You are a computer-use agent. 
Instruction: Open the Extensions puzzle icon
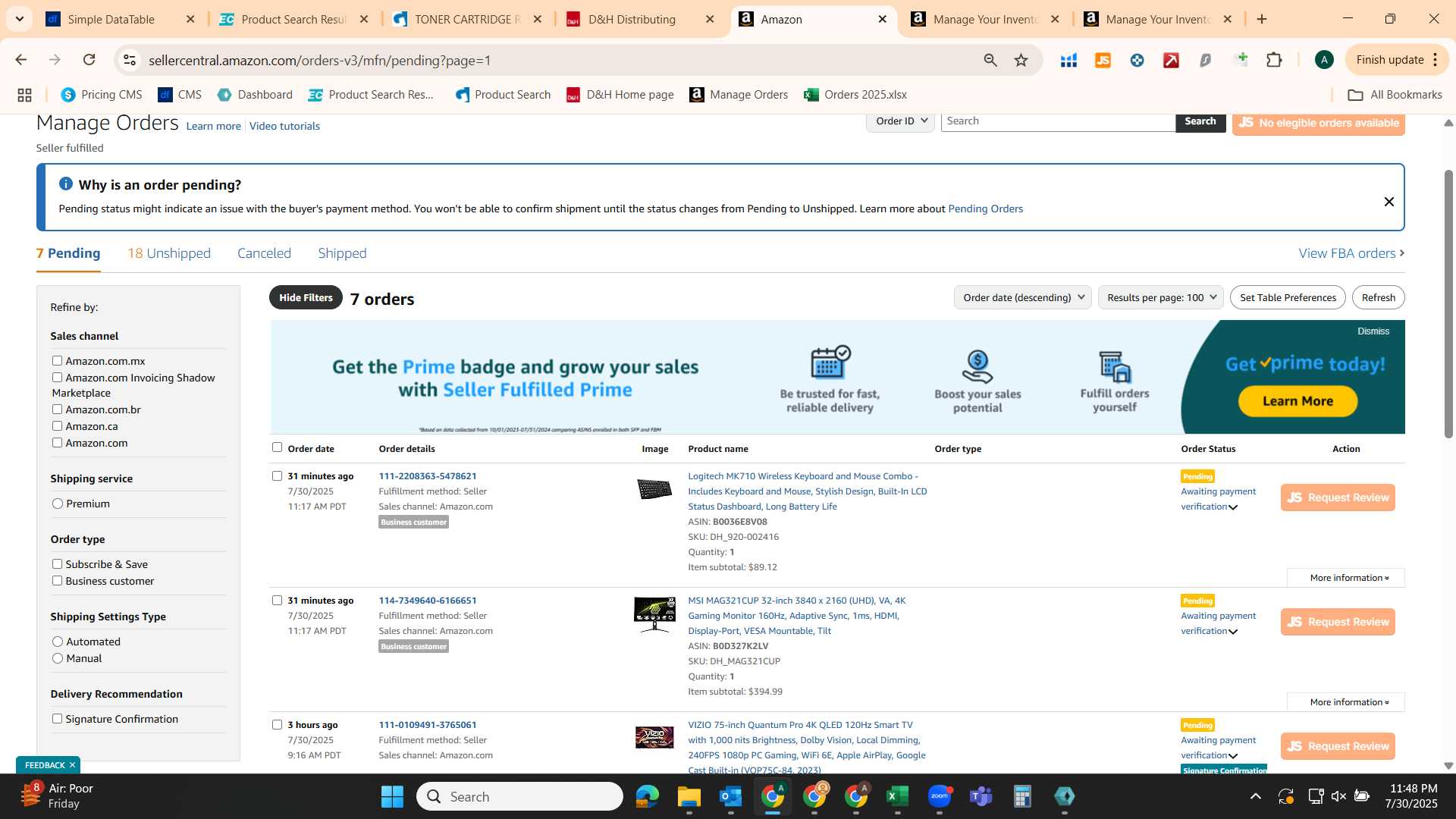pyautogui.click(x=1274, y=60)
